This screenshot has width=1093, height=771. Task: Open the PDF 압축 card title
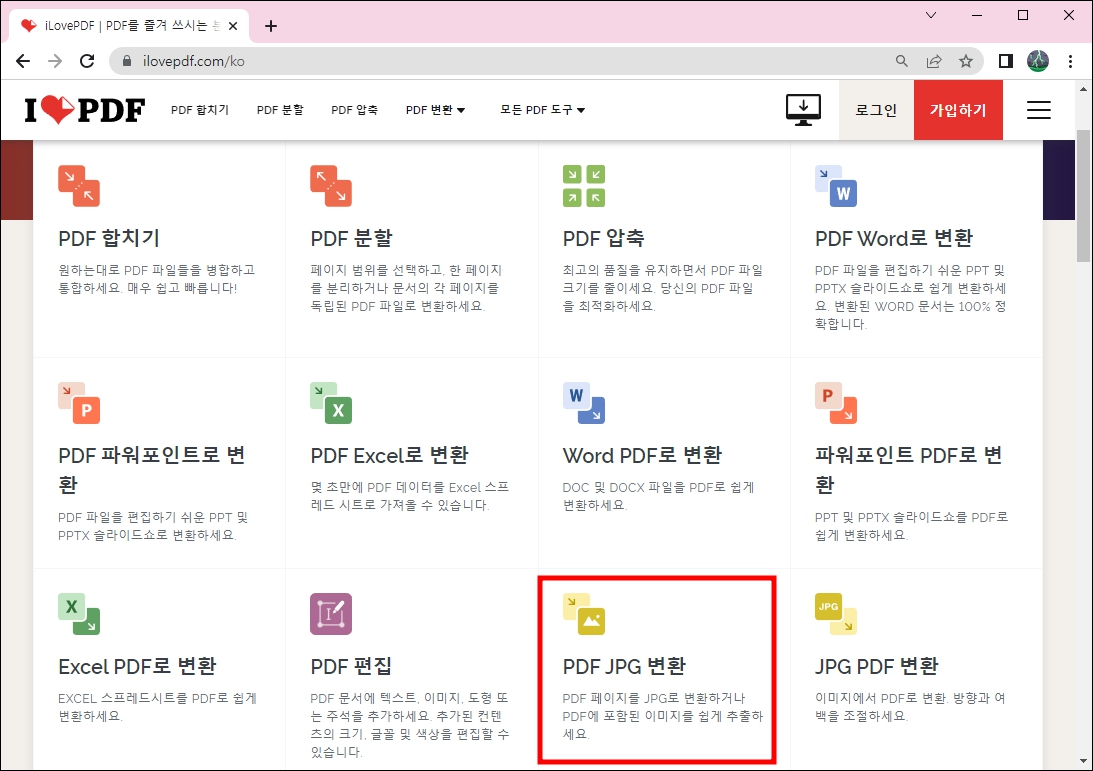[x=604, y=238]
